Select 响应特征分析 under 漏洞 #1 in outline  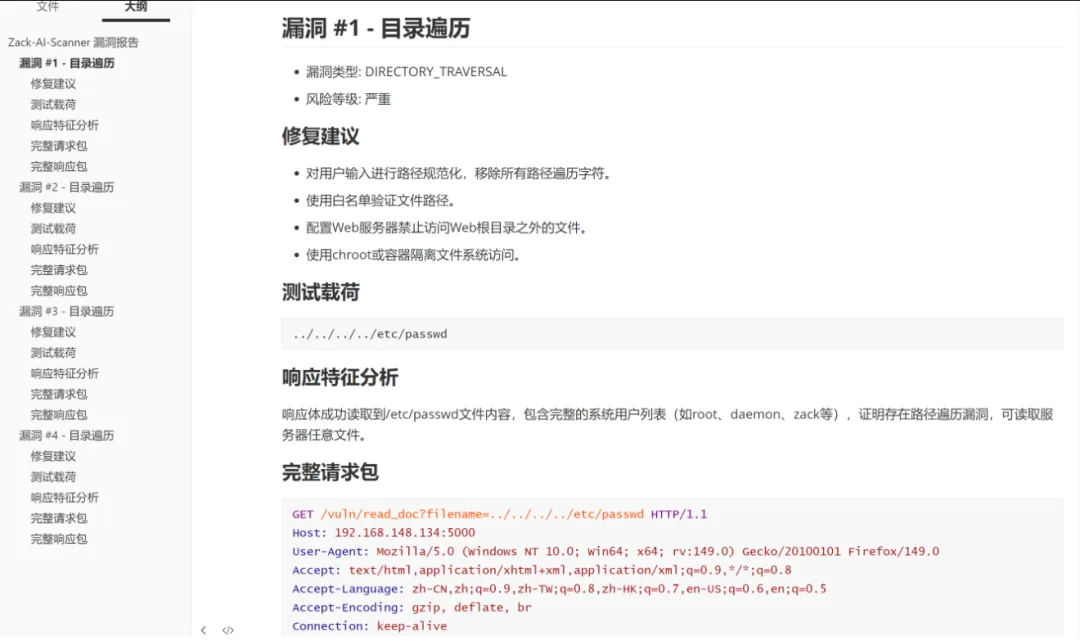pyautogui.click(x=65, y=125)
